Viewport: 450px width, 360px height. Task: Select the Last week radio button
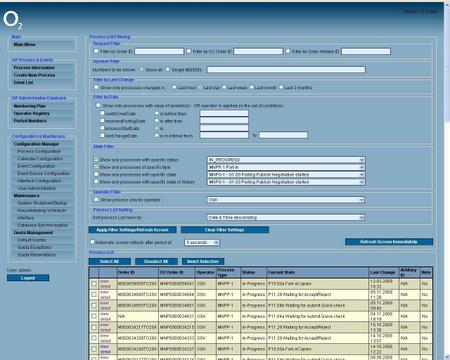tap(224, 87)
